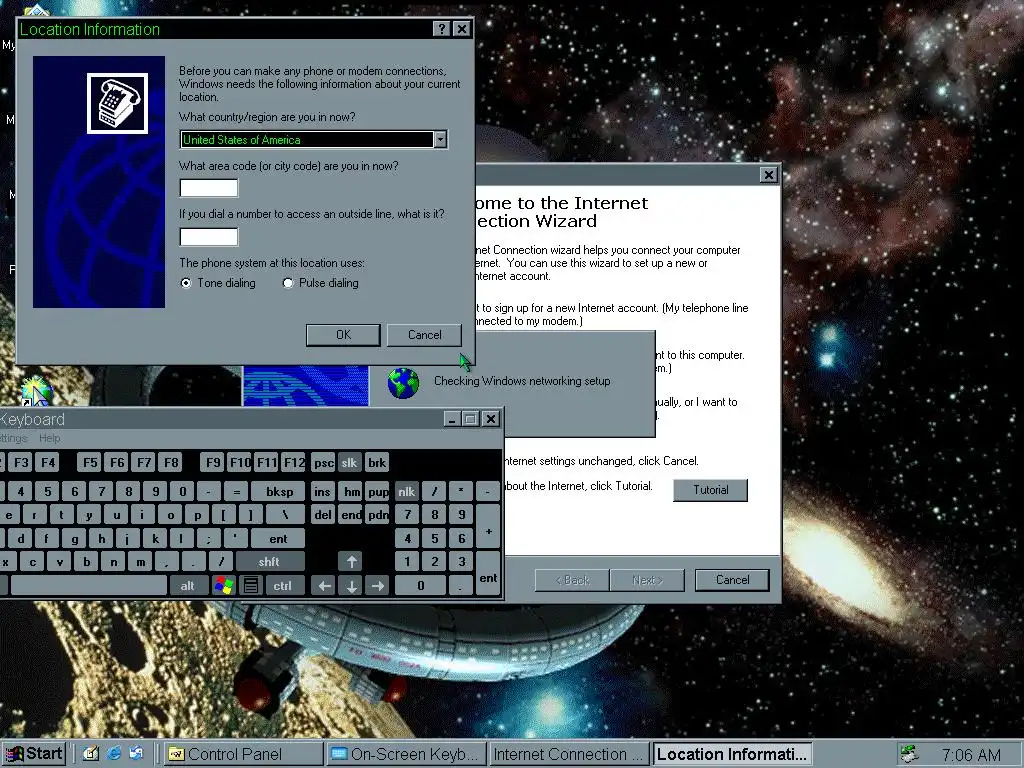The width and height of the screenshot is (1024, 768).
Task: Tap the up arrow key on On-Screen Keyboard
Action: [x=351, y=562]
